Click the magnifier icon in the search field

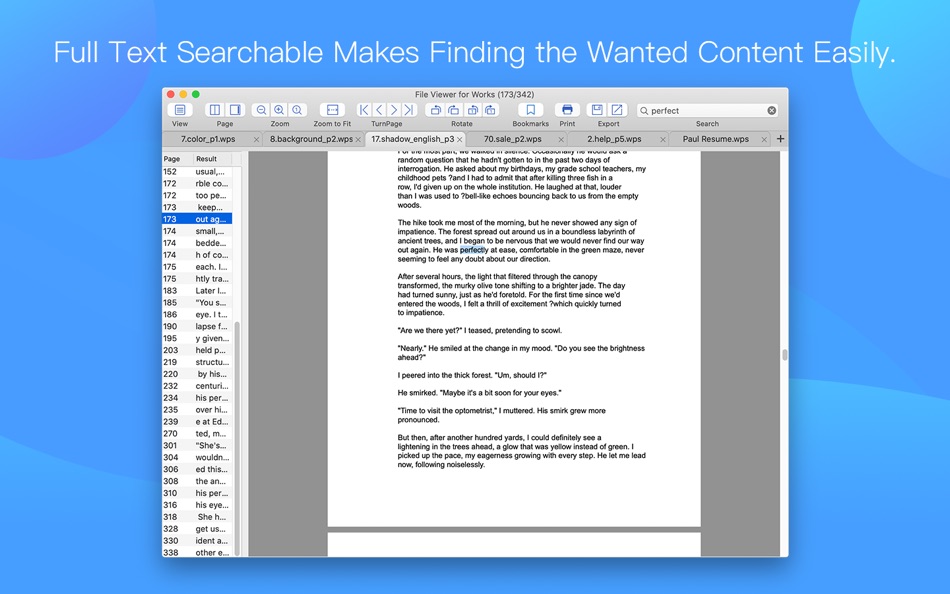point(644,111)
